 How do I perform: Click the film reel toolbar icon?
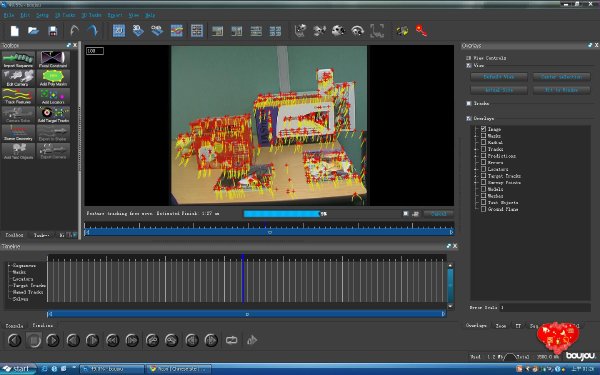(338, 31)
